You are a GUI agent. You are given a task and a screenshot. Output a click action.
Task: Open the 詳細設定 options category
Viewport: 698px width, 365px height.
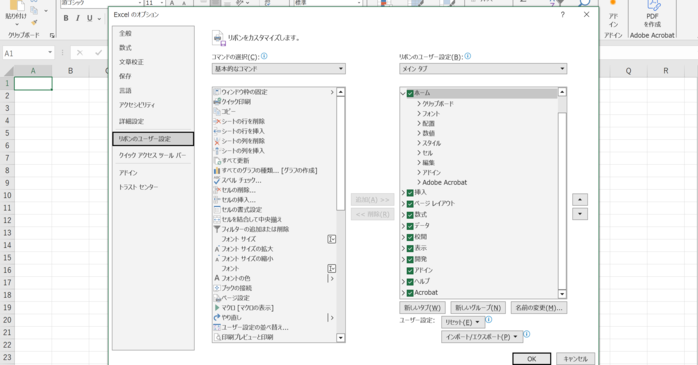tap(153, 121)
